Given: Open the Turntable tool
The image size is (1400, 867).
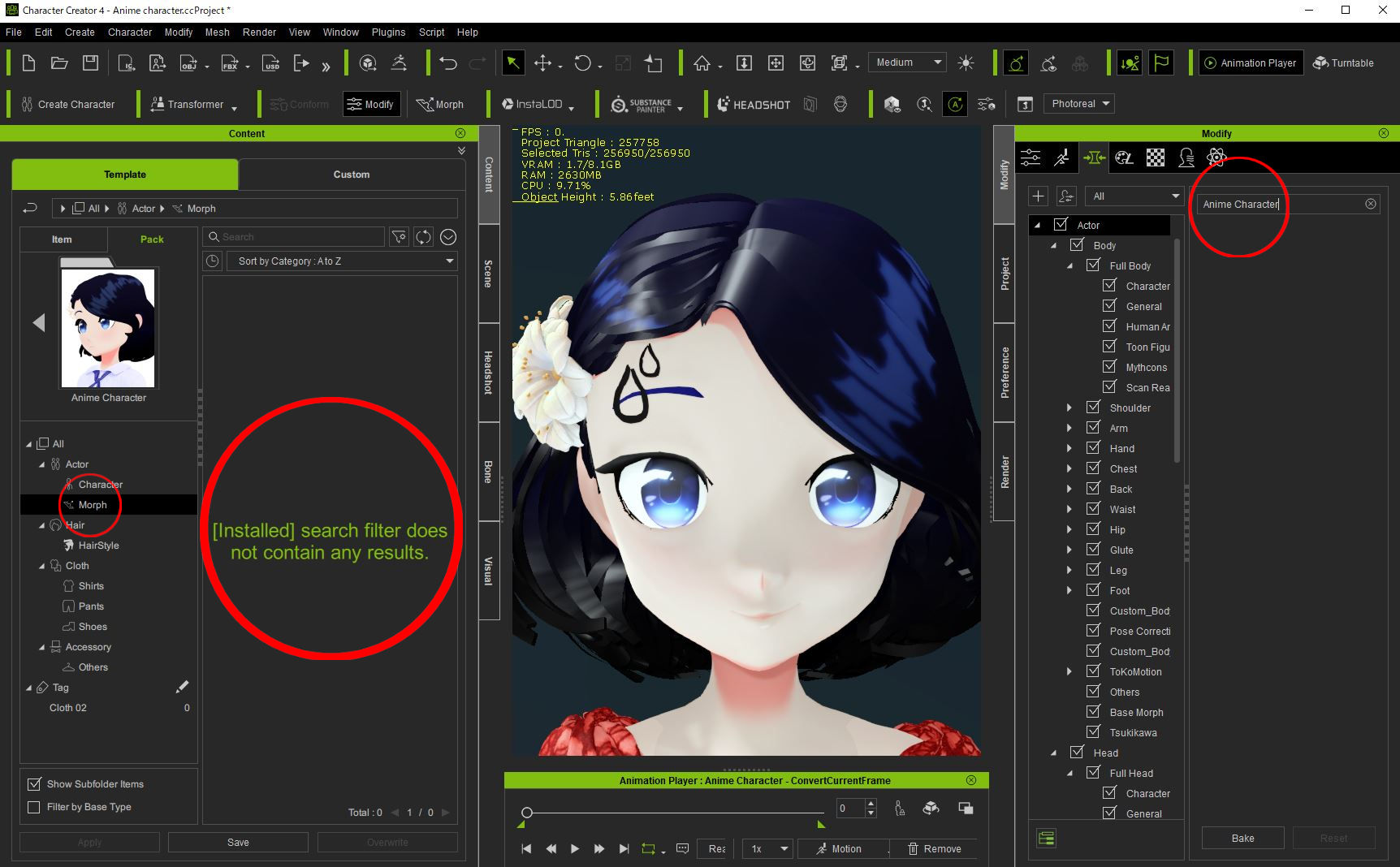Looking at the screenshot, I should [1343, 63].
